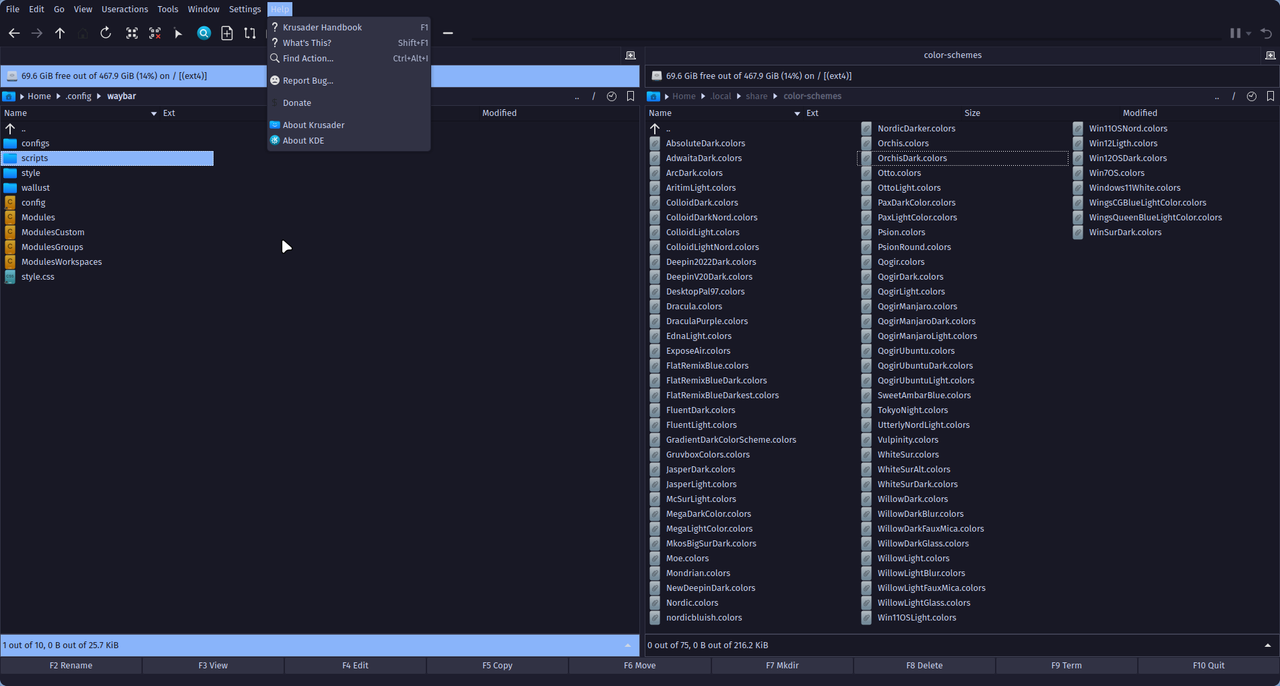Click F8 Delete button

tap(924, 665)
